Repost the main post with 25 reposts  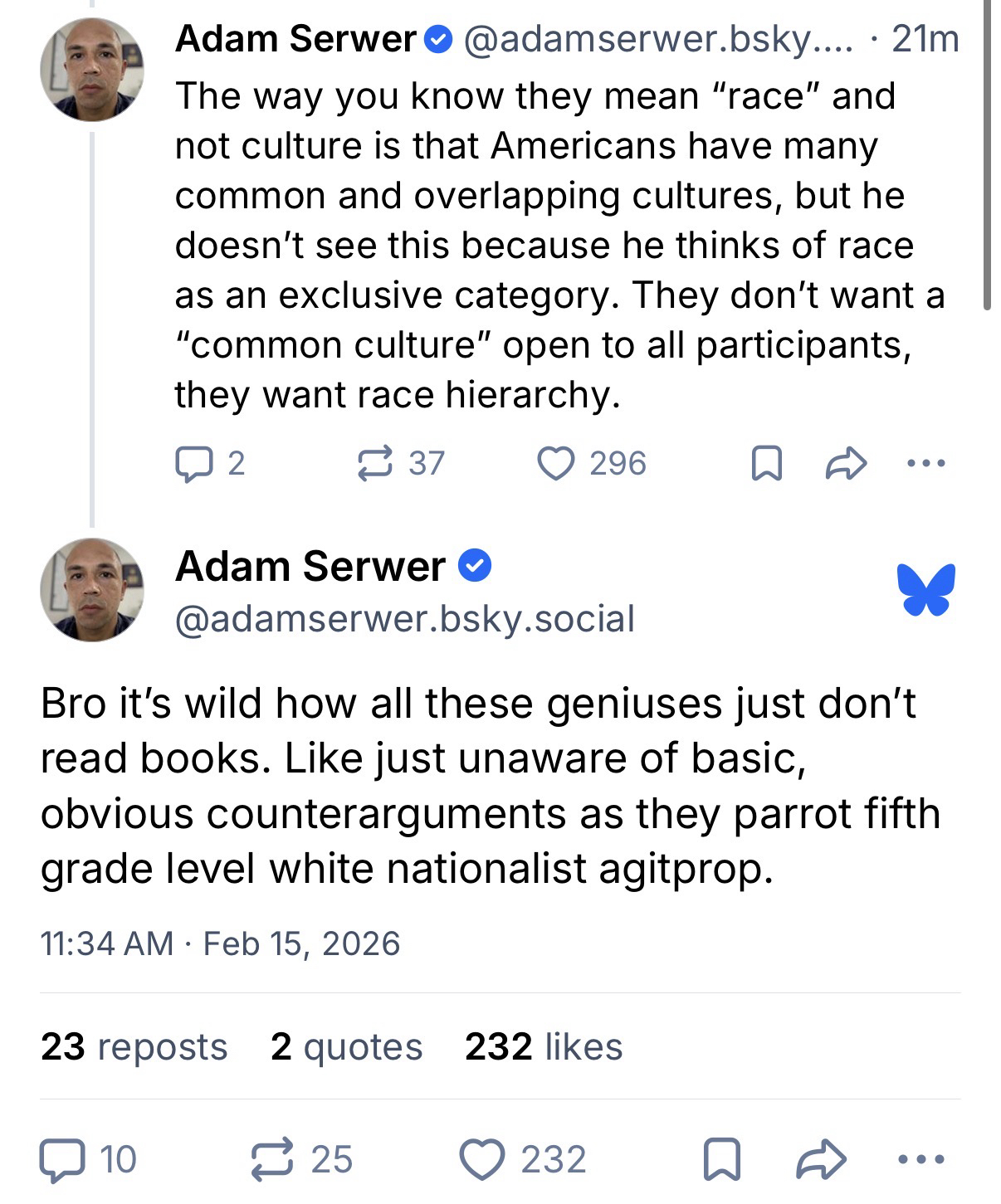(272, 1159)
